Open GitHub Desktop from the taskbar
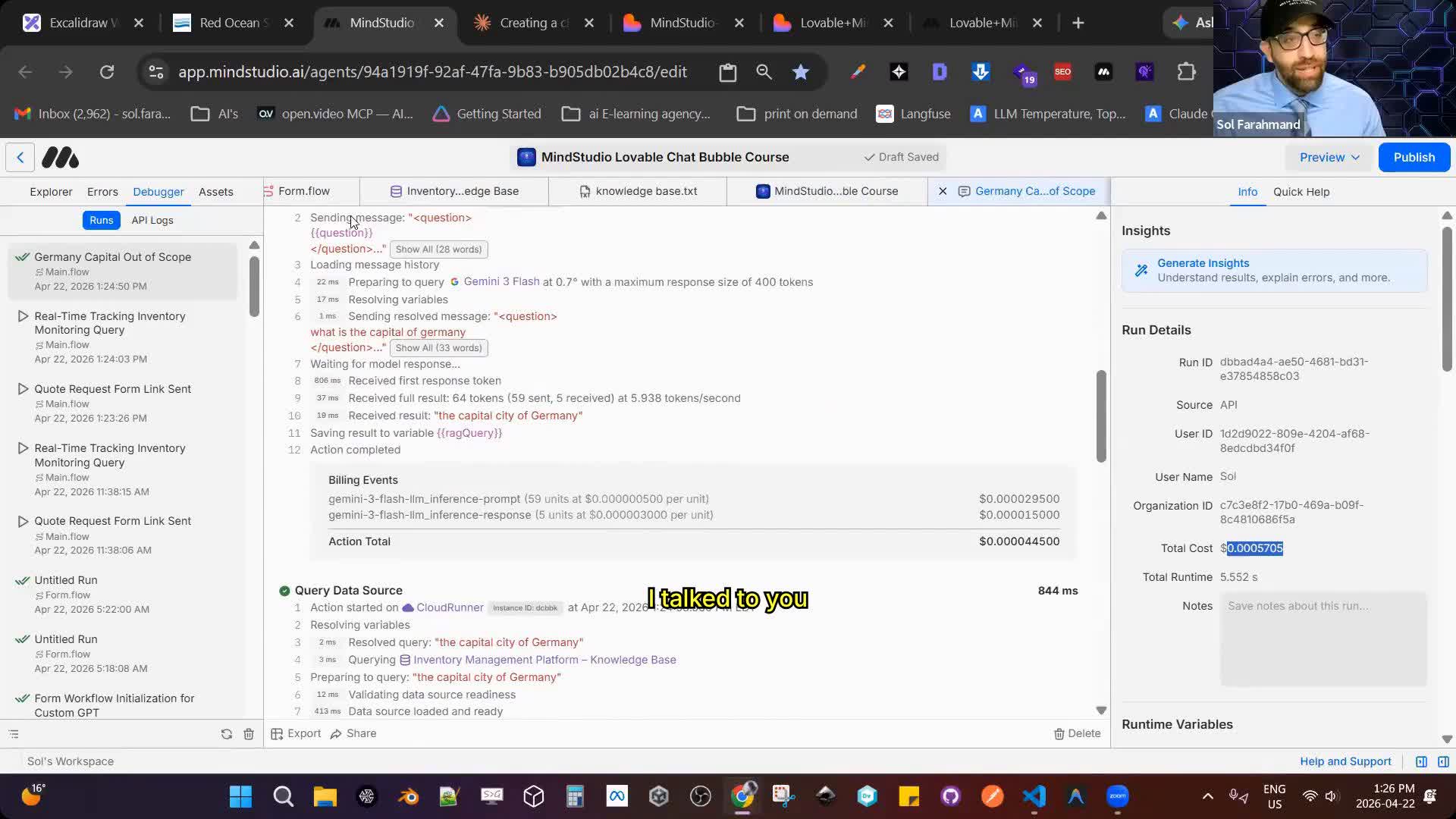 pos(951,796)
